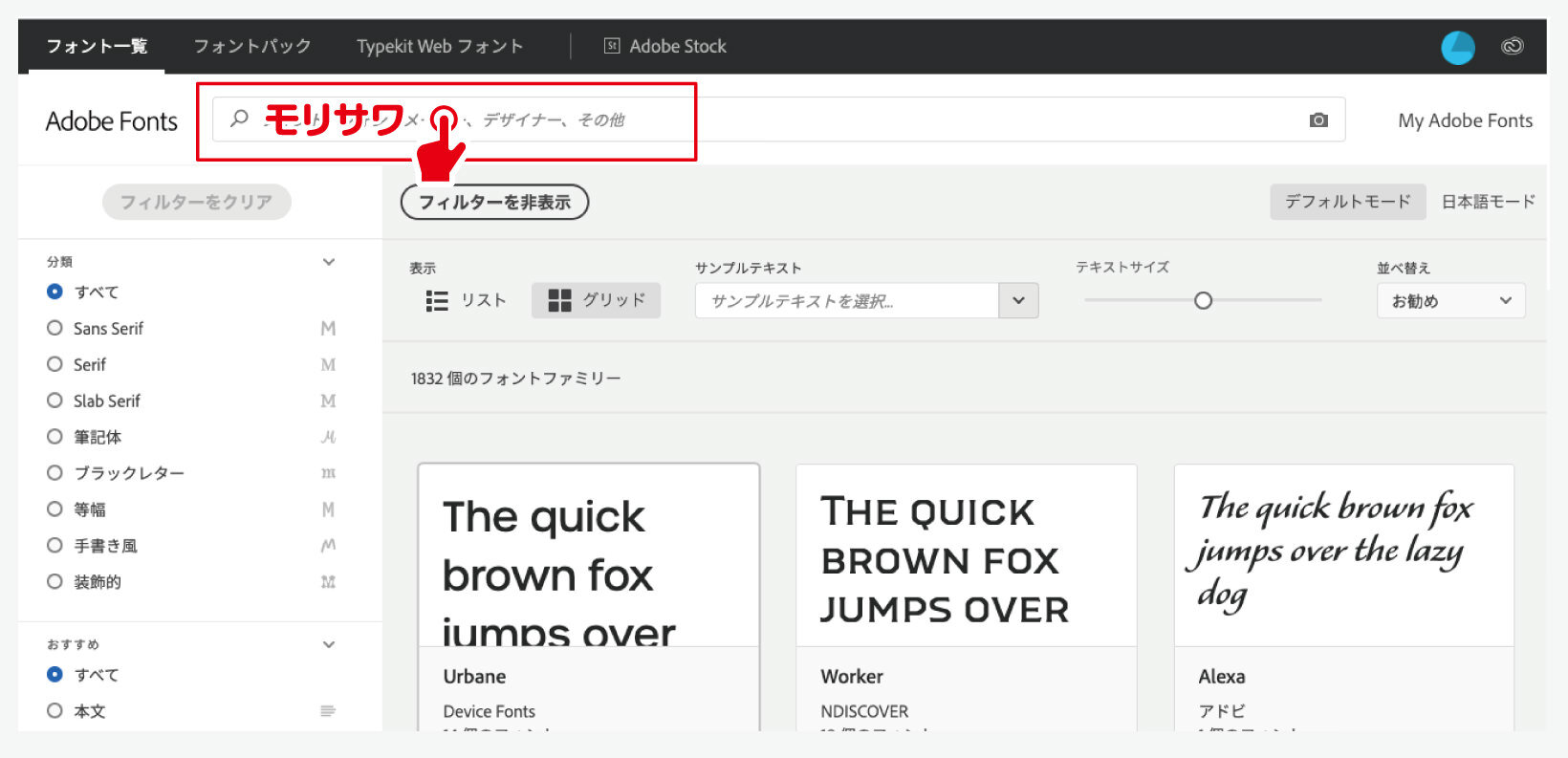The width and height of the screenshot is (1568, 758).
Task: Open the フォント一覧 tab
Action: coord(97,46)
